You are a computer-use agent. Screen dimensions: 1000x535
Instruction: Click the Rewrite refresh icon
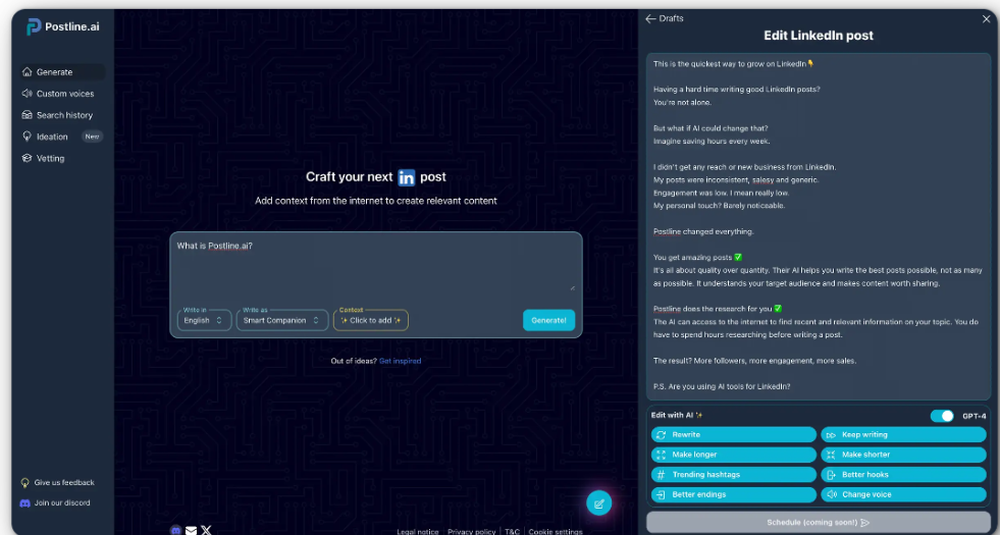(661, 435)
